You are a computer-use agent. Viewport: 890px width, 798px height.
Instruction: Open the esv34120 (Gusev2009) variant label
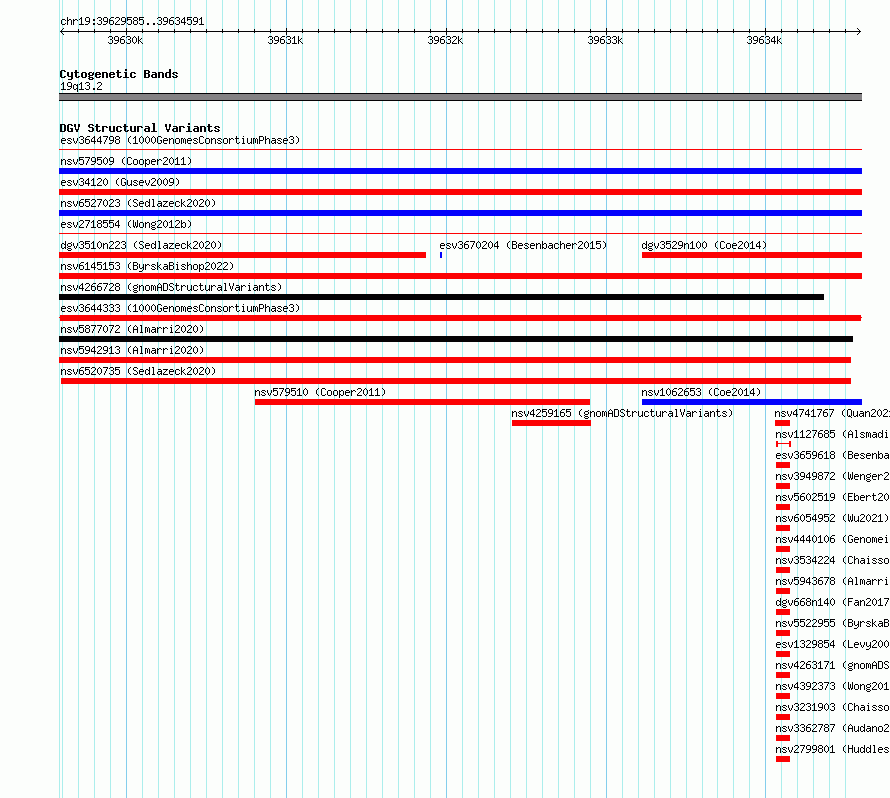[120, 182]
